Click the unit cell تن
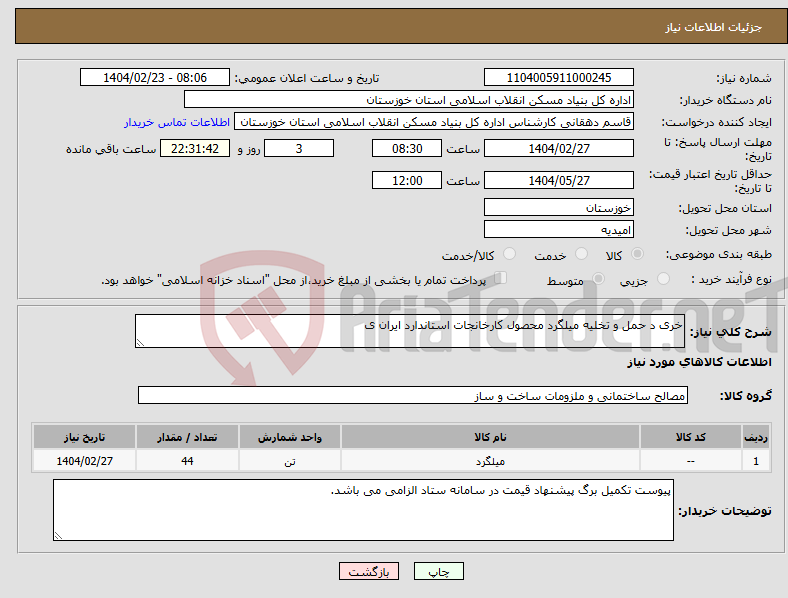Viewport: 788px width, 598px height. pos(290,460)
